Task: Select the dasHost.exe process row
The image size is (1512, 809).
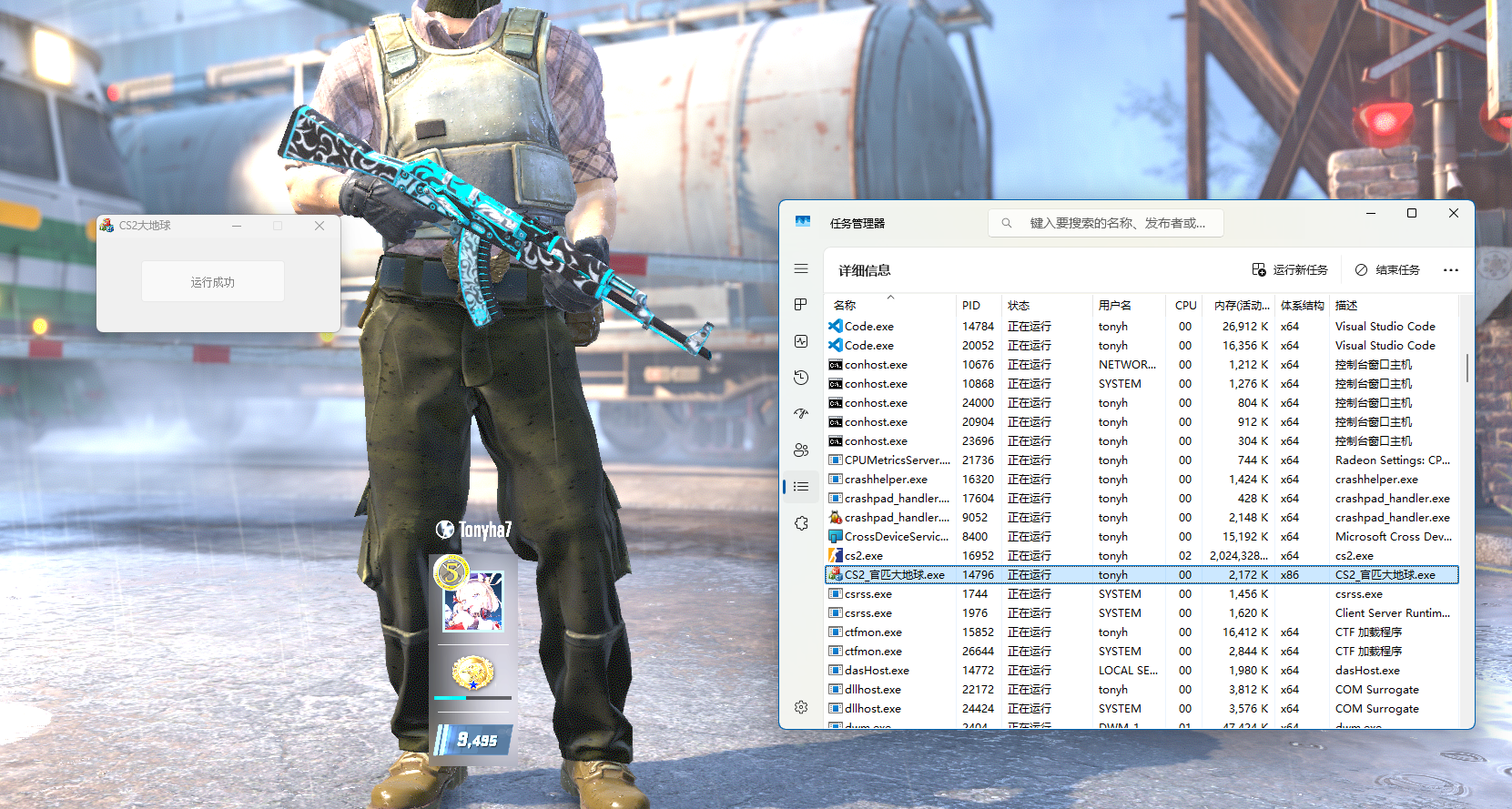Action: tap(1142, 670)
